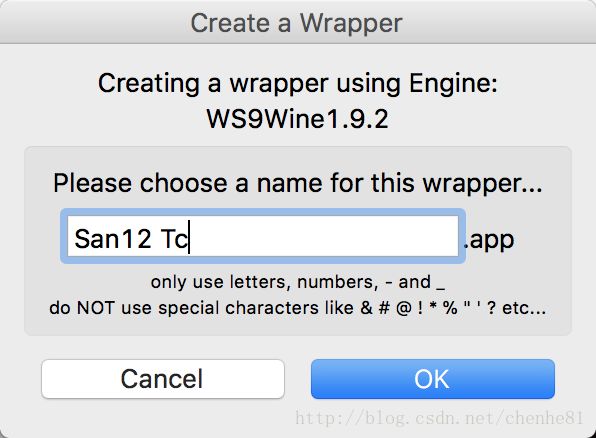Click the word 'San12' in the field
Image resolution: width=596 pixels, height=438 pixels.
(113, 239)
